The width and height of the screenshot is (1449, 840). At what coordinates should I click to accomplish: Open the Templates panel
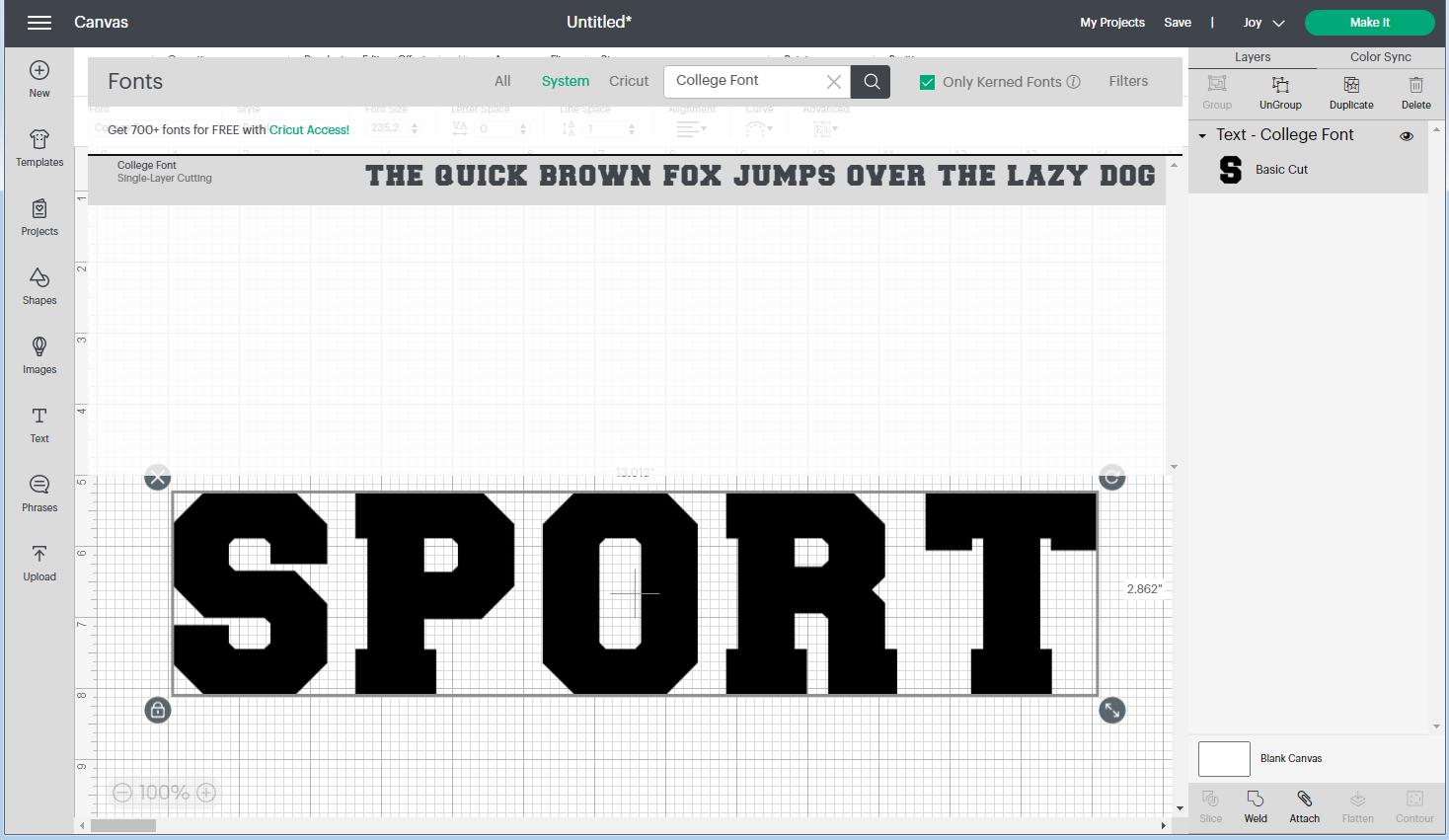(x=39, y=148)
